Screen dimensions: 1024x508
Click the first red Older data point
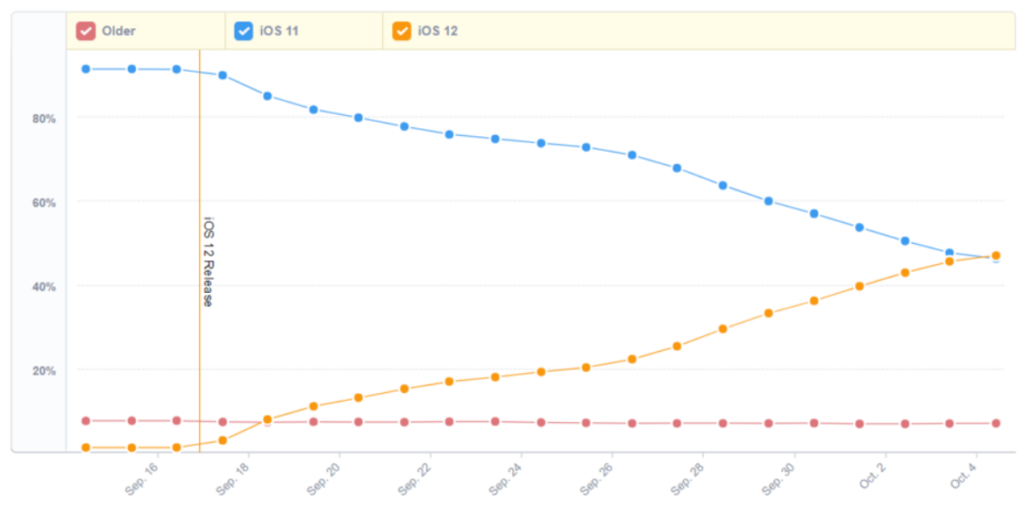(x=86, y=421)
